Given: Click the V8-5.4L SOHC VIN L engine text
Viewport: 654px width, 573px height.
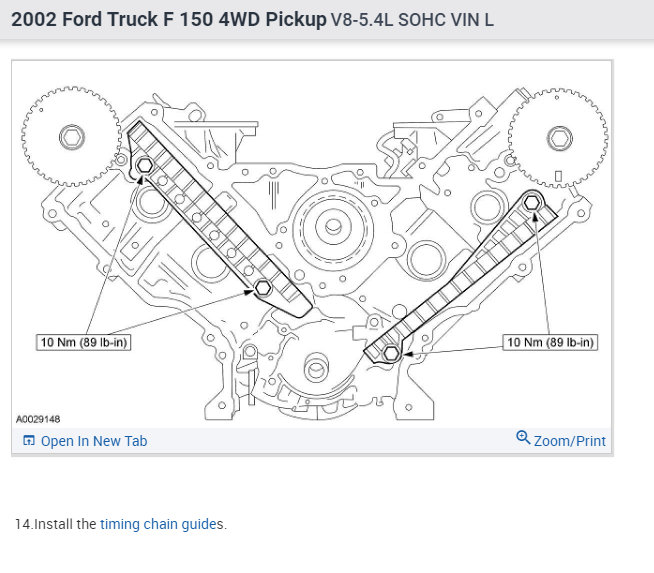Looking at the screenshot, I should pos(412,20).
